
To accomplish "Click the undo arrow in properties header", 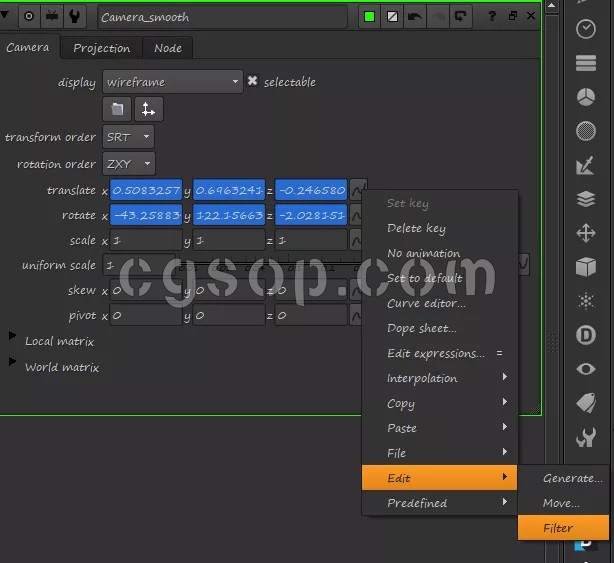I will point(415,17).
